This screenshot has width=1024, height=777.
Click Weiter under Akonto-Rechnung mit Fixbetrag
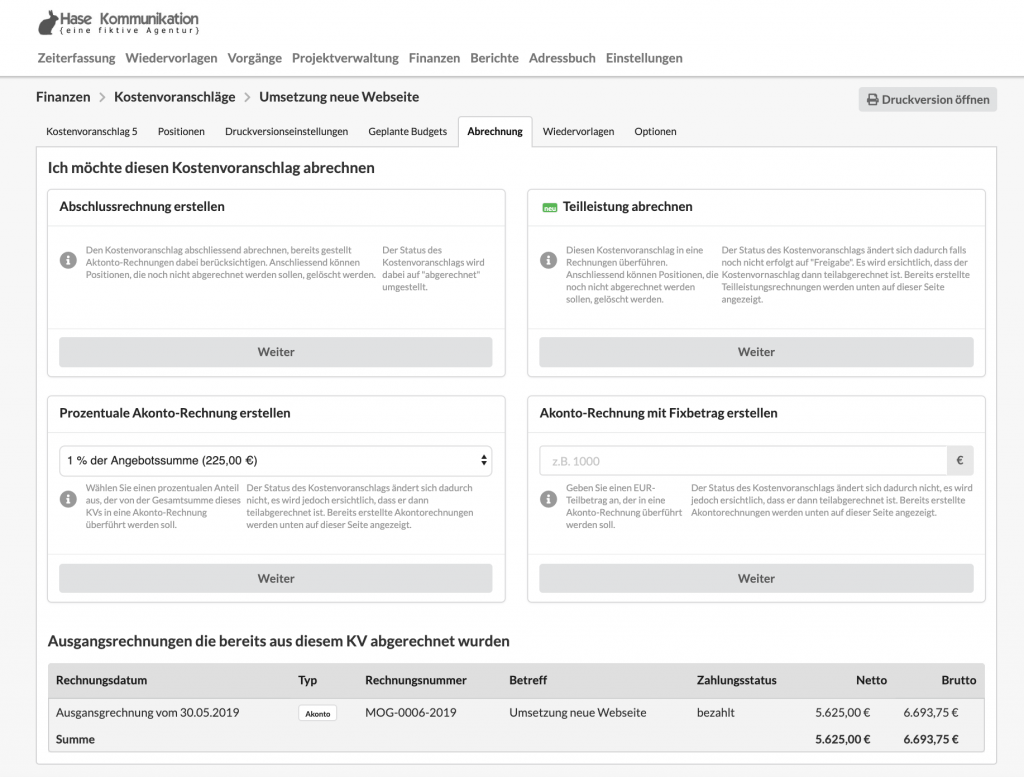[756, 579]
